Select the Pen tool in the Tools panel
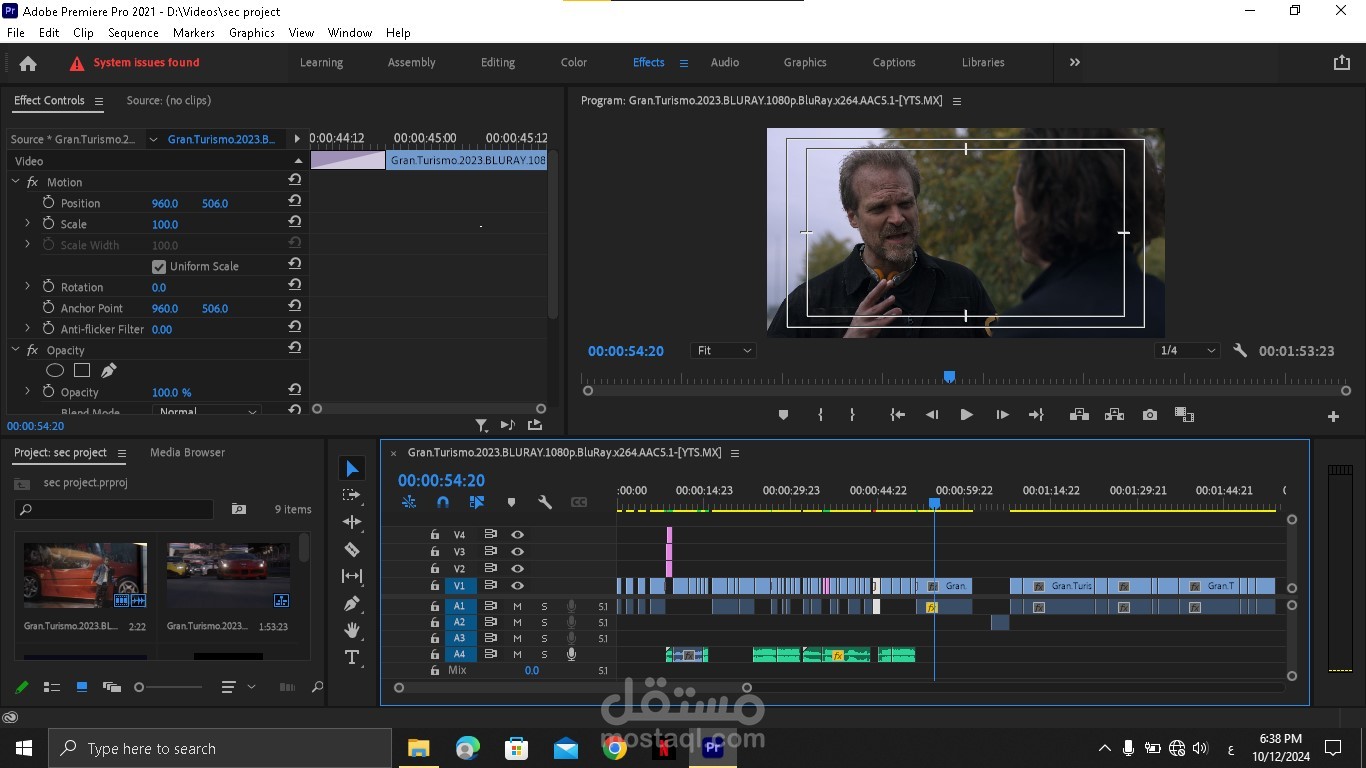Image resolution: width=1366 pixels, height=768 pixels. click(352, 603)
